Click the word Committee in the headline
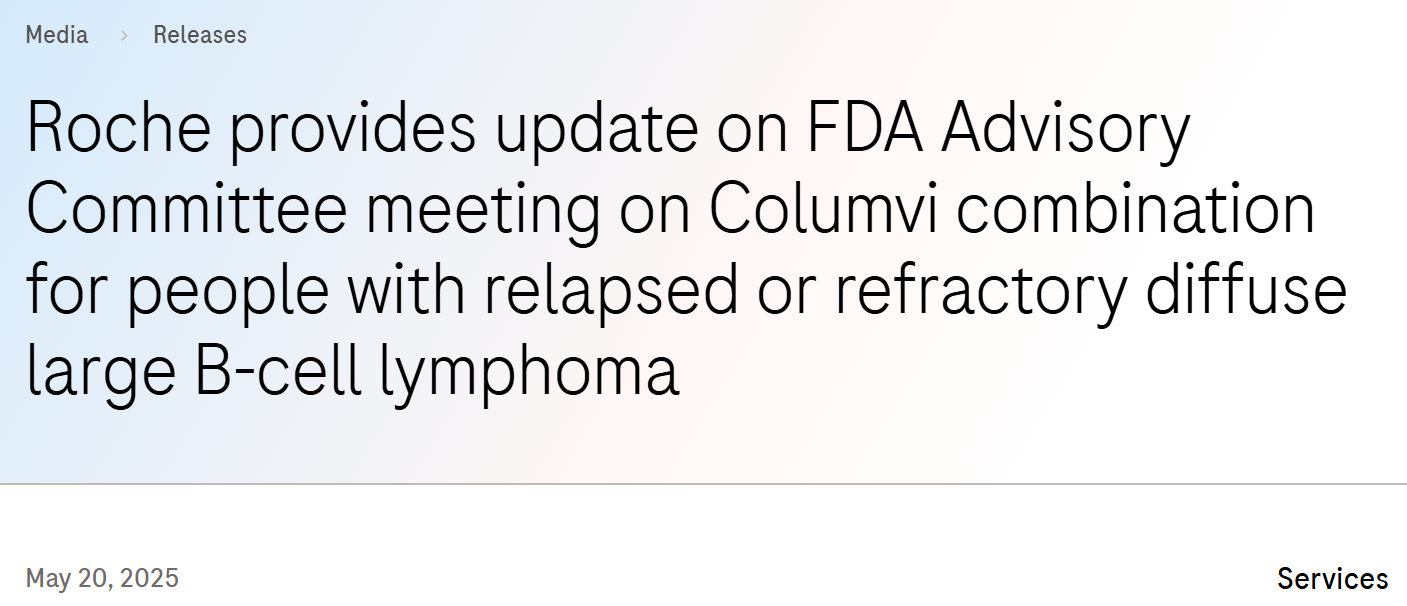This screenshot has height=606, width=1407. pos(187,210)
